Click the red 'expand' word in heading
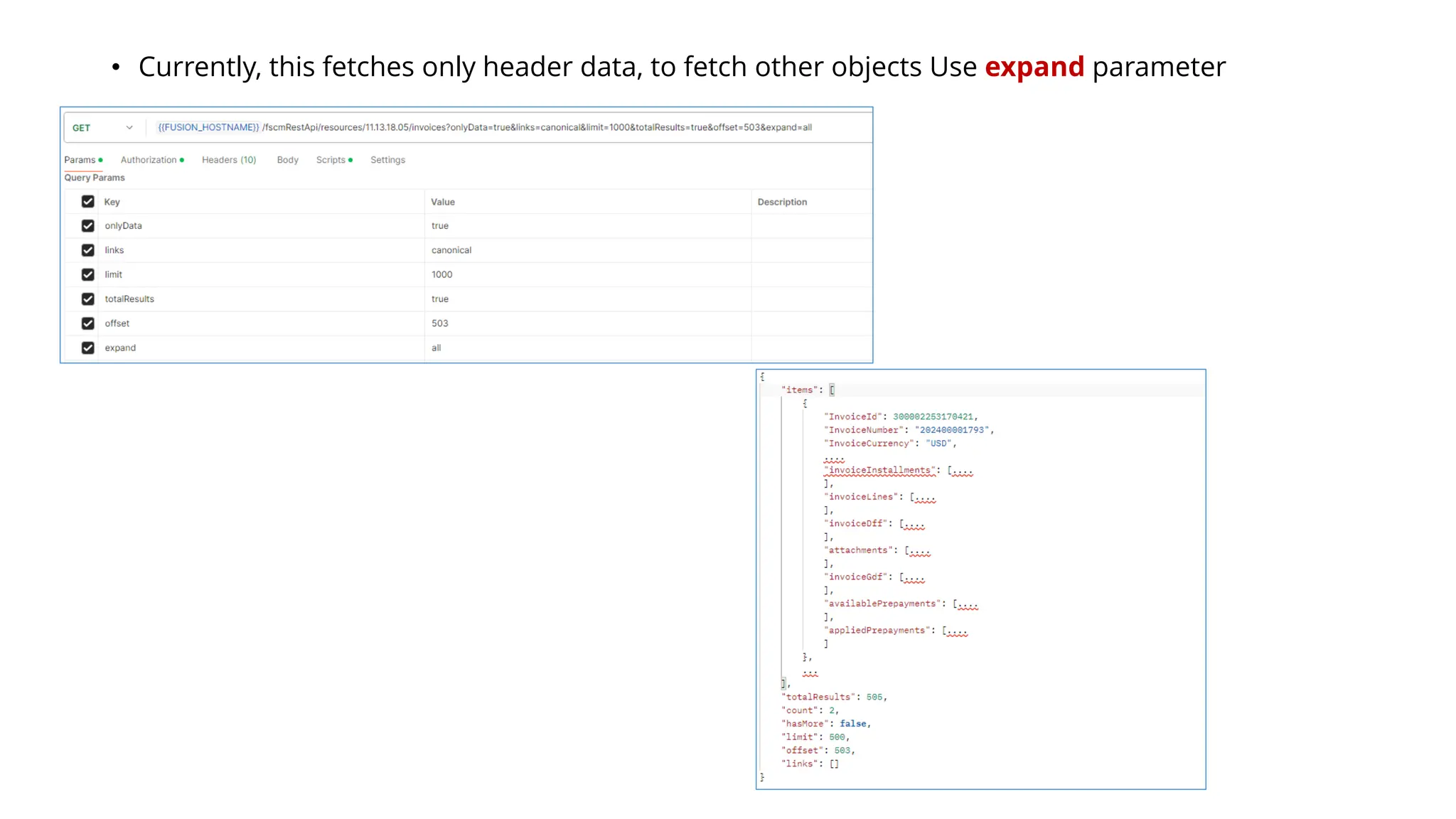 (x=1034, y=67)
